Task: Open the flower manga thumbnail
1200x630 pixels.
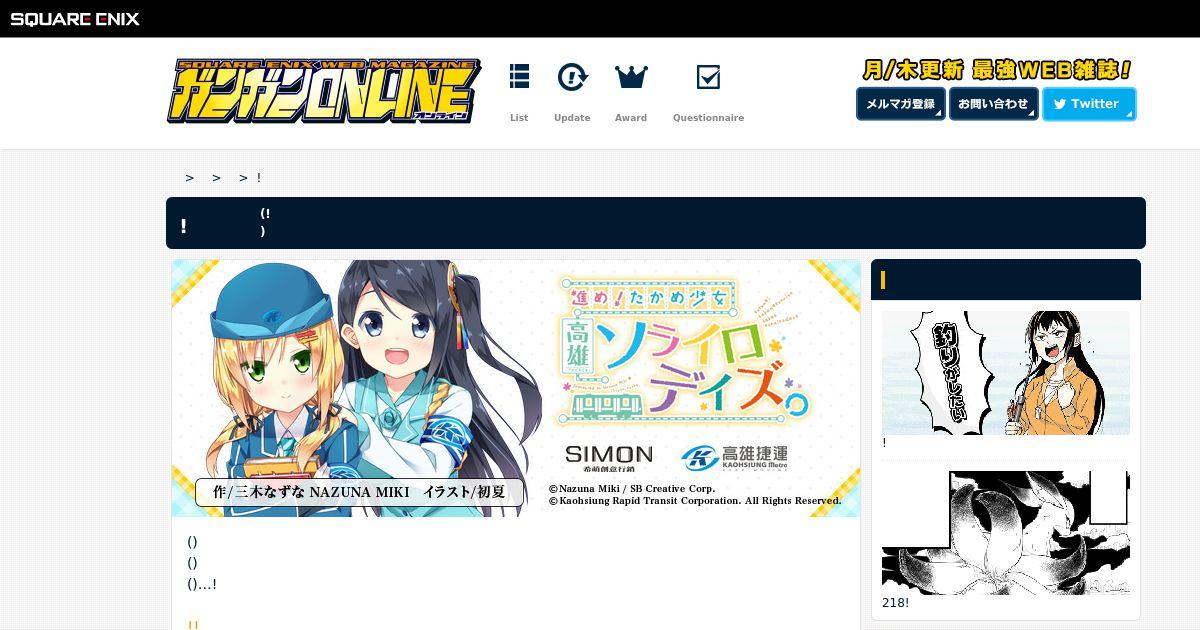Action: (1006, 533)
